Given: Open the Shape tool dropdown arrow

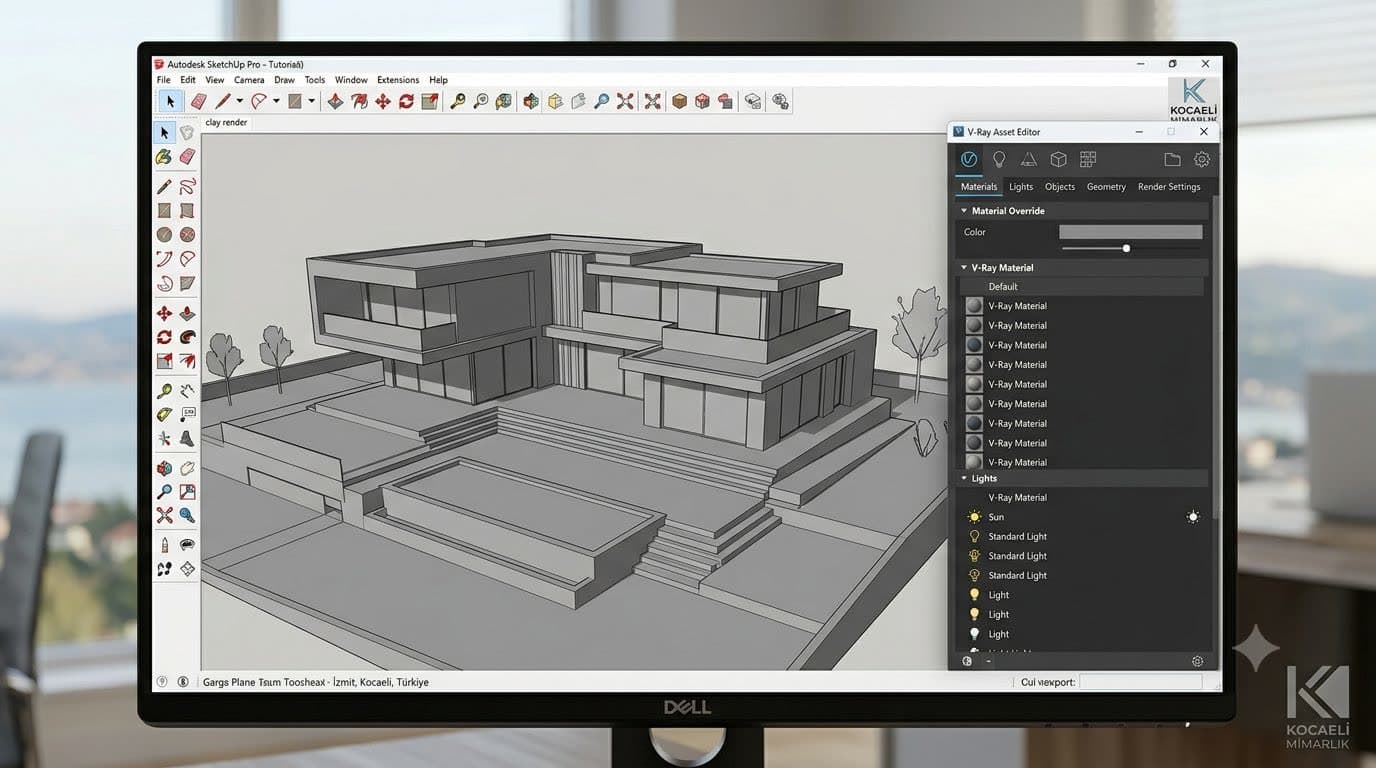Looking at the screenshot, I should pyautogui.click(x=311, y=101).
